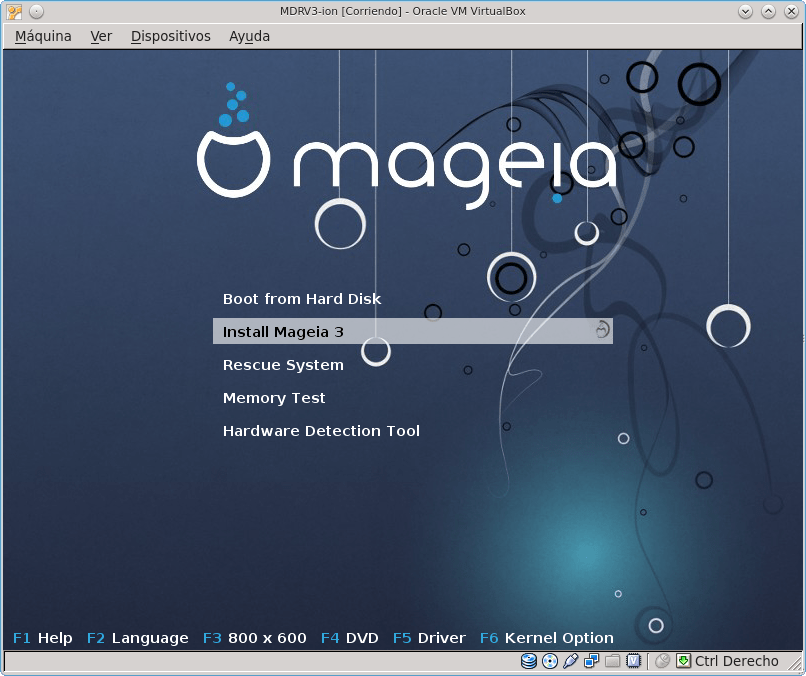This screenshot has height=676, width=806.
Task: Click the F1 Help option
Action: click(x=41, y=638)
